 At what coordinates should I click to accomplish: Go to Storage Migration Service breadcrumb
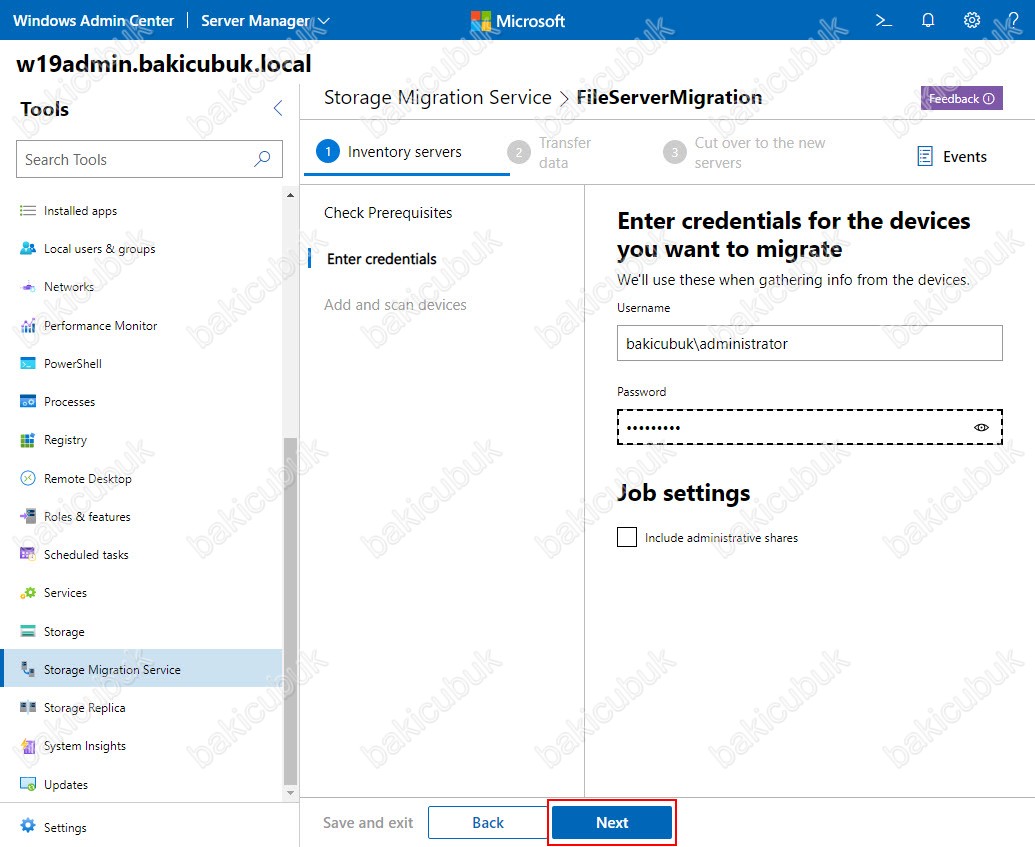coord(438,98)
